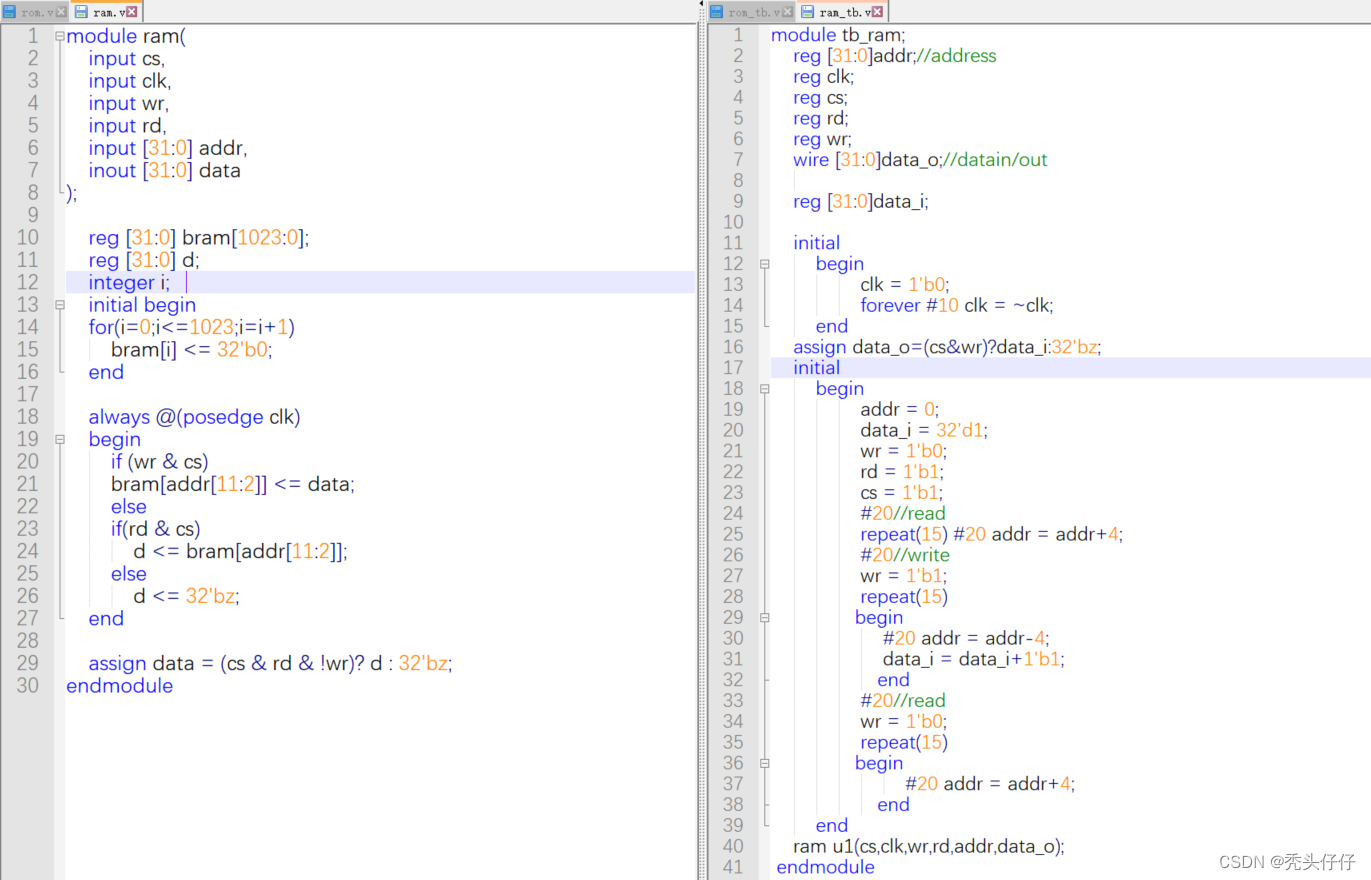
Task: Click 'input wr,' line in ram.v
Action: [128, 103]
